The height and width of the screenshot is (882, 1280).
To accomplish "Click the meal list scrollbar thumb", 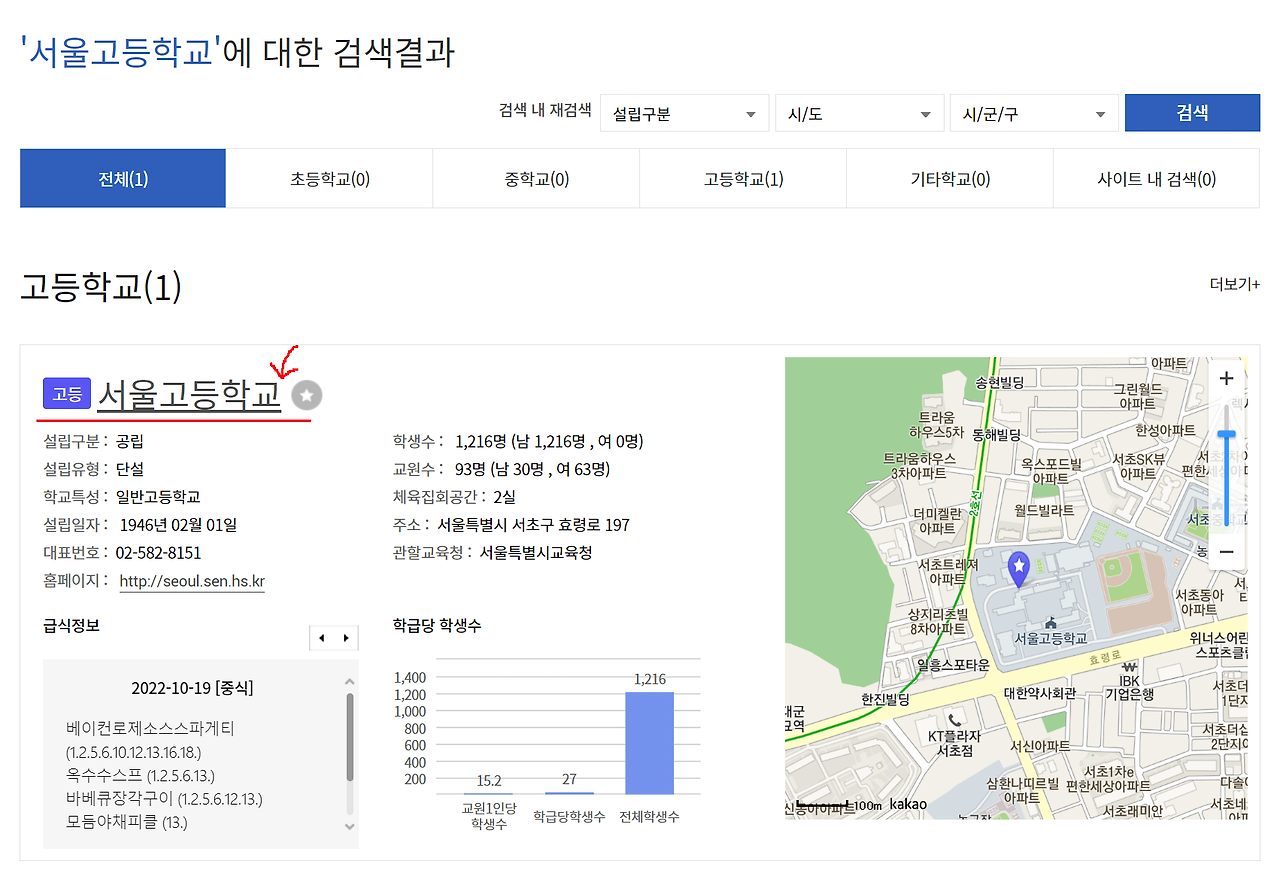I will click(349, 737).
